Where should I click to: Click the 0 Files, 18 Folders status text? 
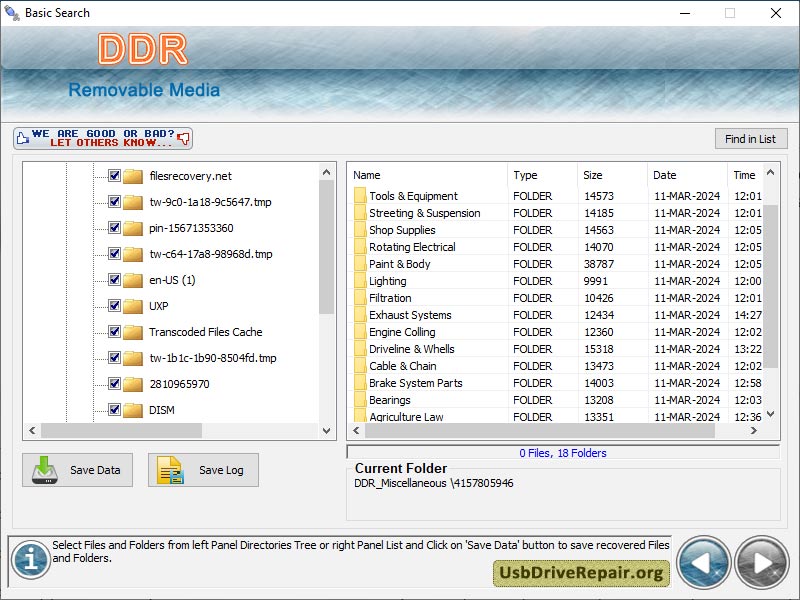coord(563,453)
